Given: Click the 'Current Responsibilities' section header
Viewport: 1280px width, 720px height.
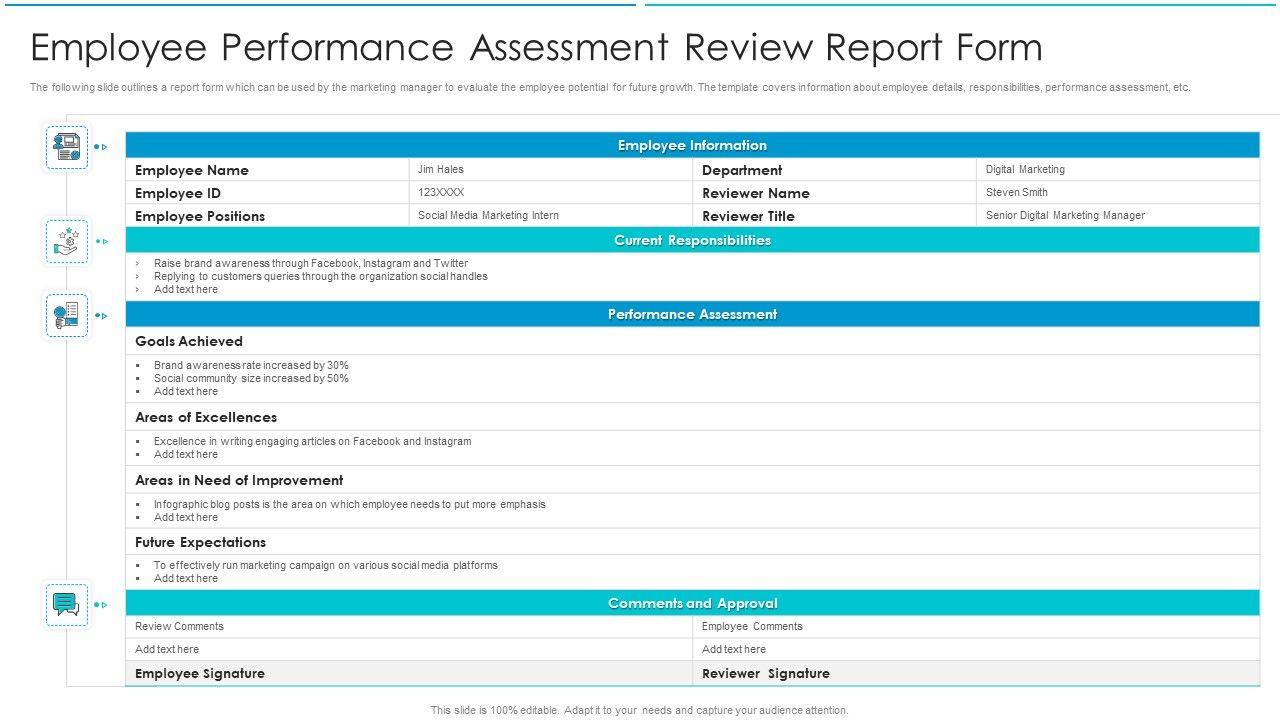Looking at the screenshot, I should point(692,240).
